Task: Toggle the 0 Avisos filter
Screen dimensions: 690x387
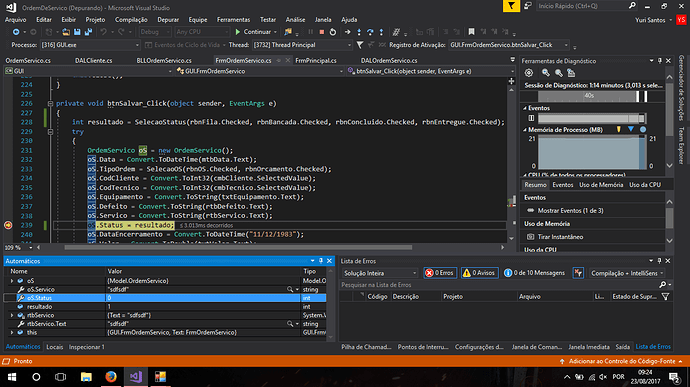Action: pyautogui.click(x=480, y=273)
